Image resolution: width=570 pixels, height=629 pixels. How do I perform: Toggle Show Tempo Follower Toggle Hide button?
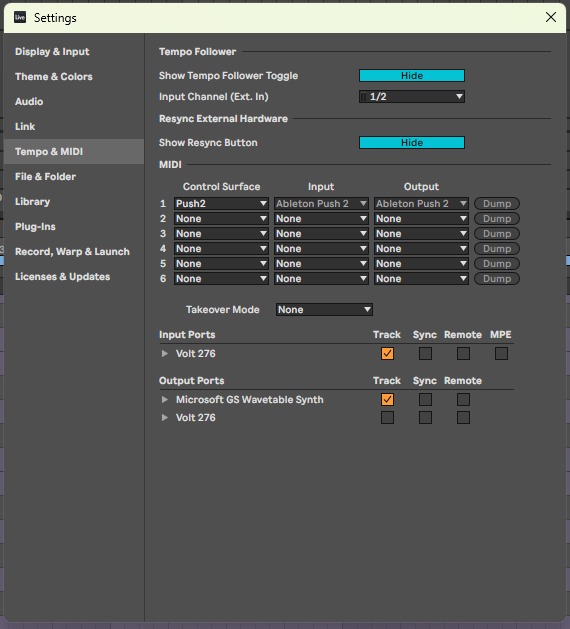(412, 76)
